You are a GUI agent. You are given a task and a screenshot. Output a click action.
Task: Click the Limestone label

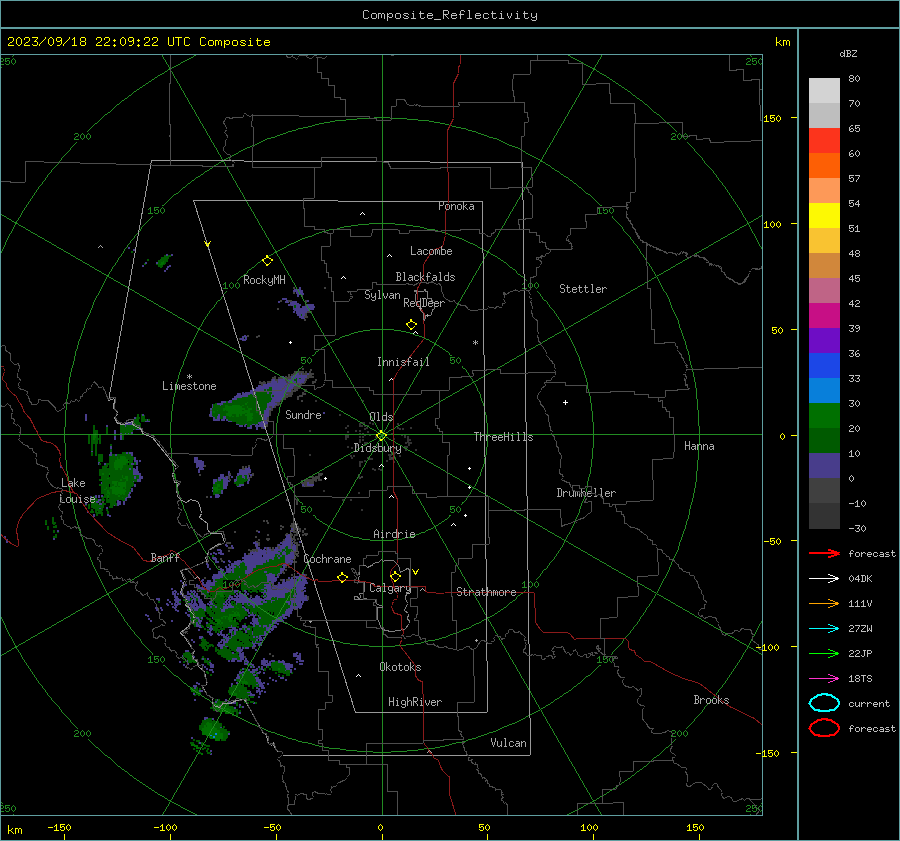pos(189,386)
